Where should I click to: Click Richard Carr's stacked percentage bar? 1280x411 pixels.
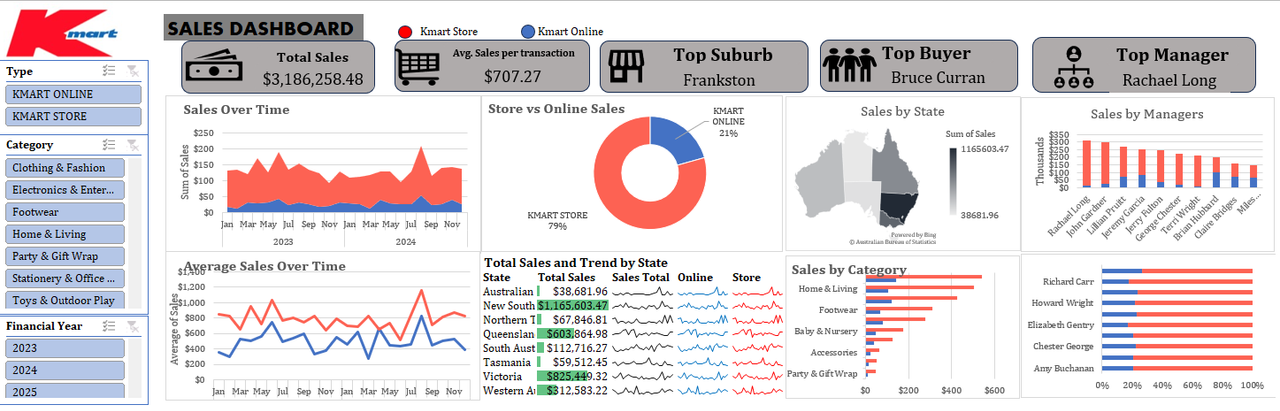coord(1177,282)
